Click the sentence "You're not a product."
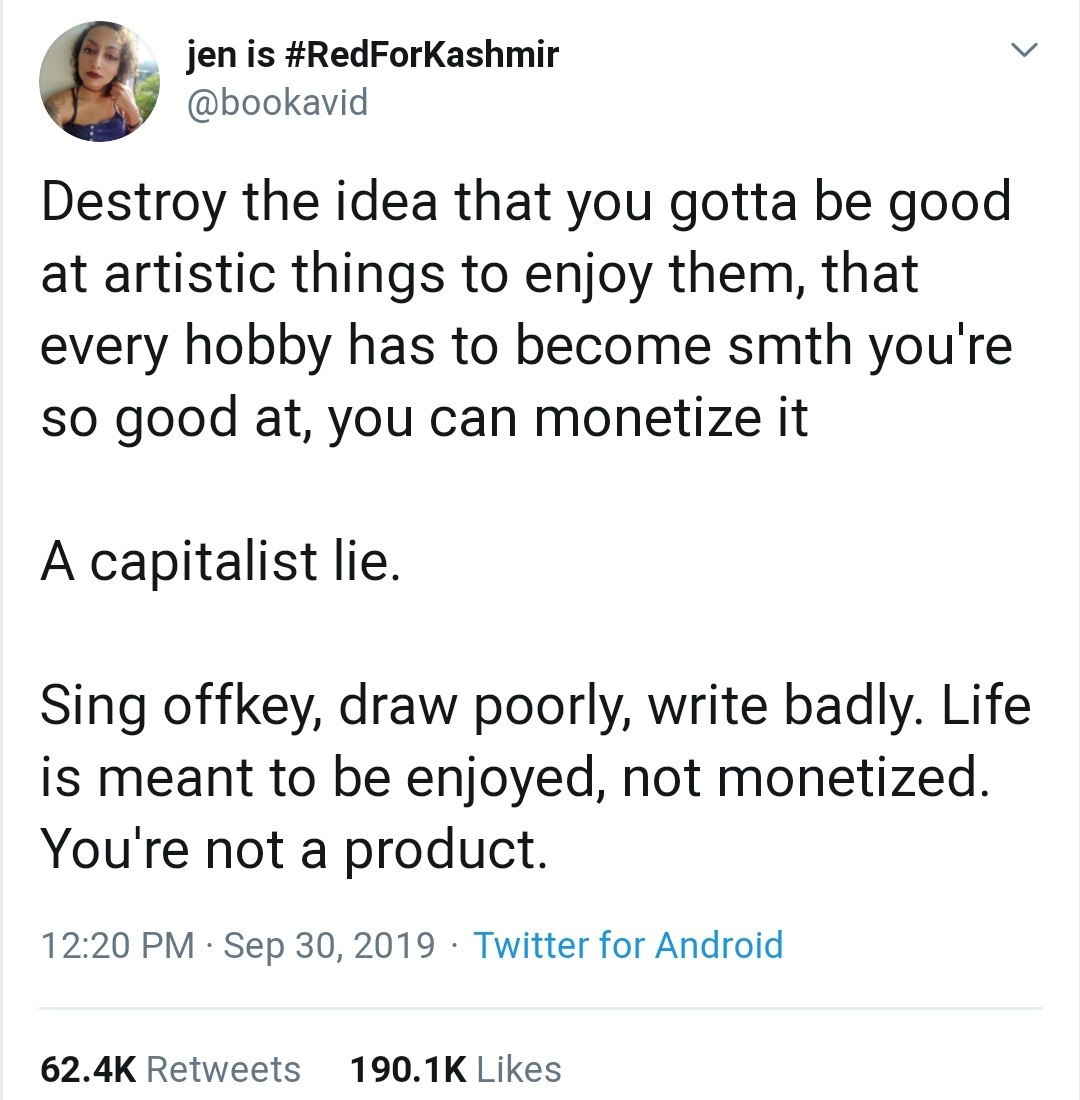1080x1100 pixels. [x=294, y=850]
